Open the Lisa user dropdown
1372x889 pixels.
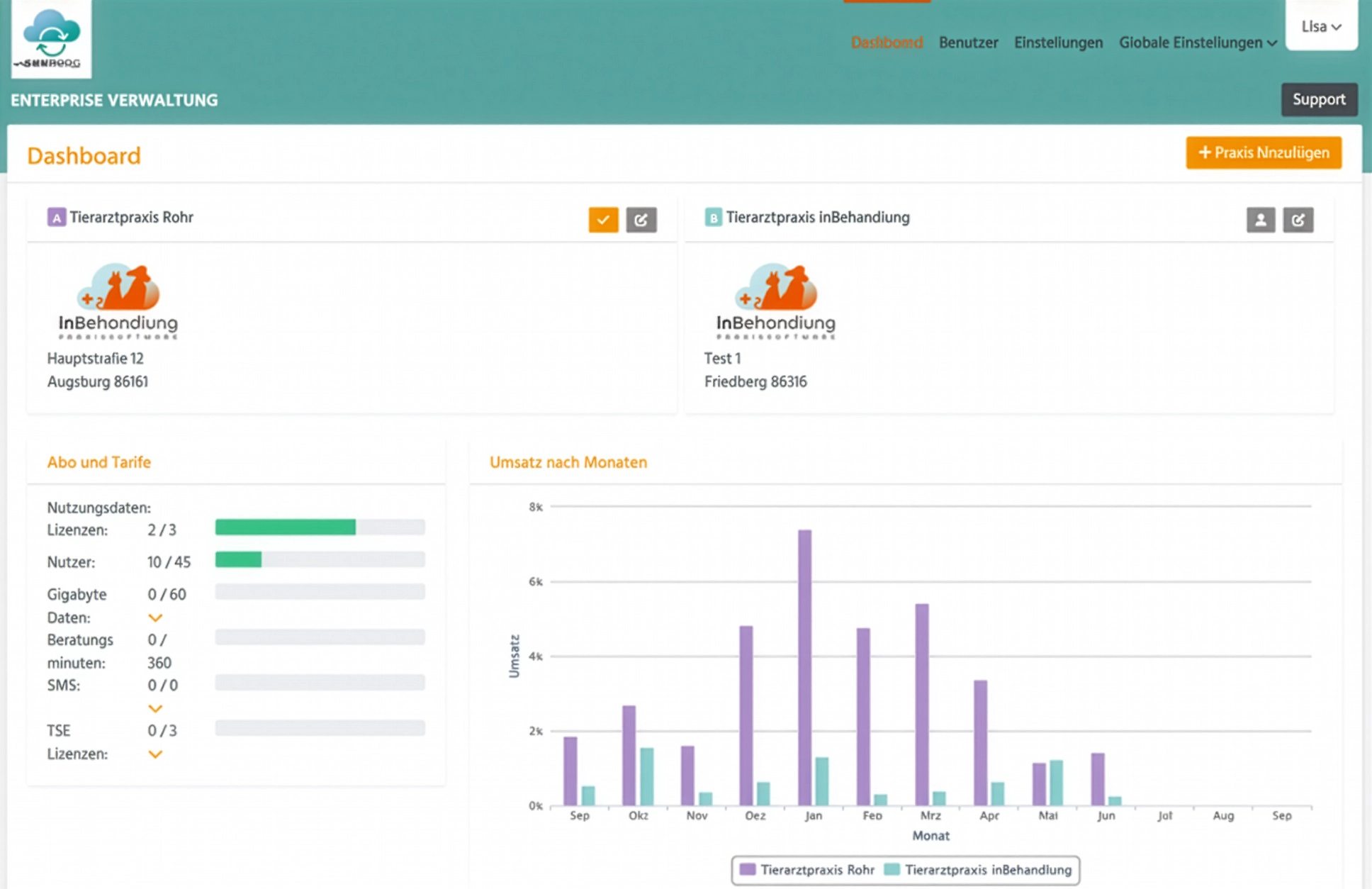click(x=1321, y=27)
